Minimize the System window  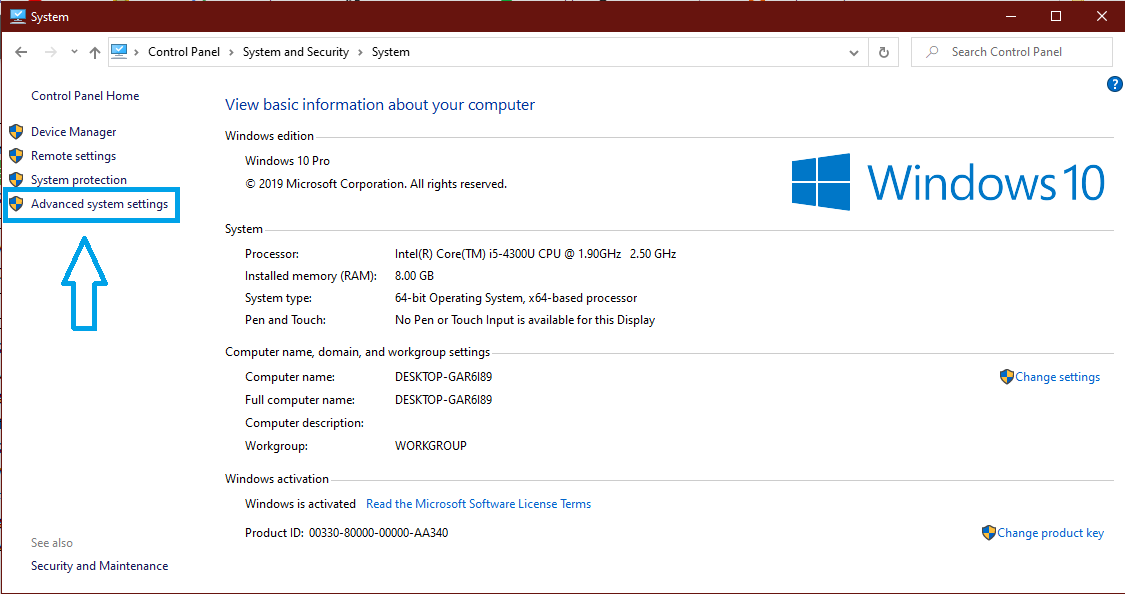click(1009, 16)
